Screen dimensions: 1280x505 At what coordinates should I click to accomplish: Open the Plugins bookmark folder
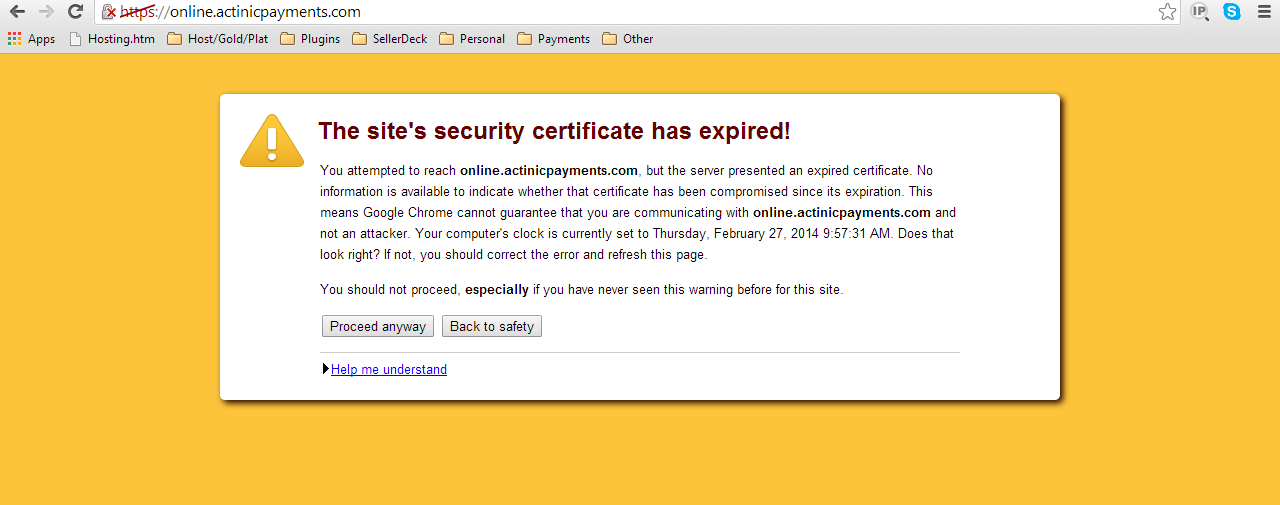(x=310, y=39)
